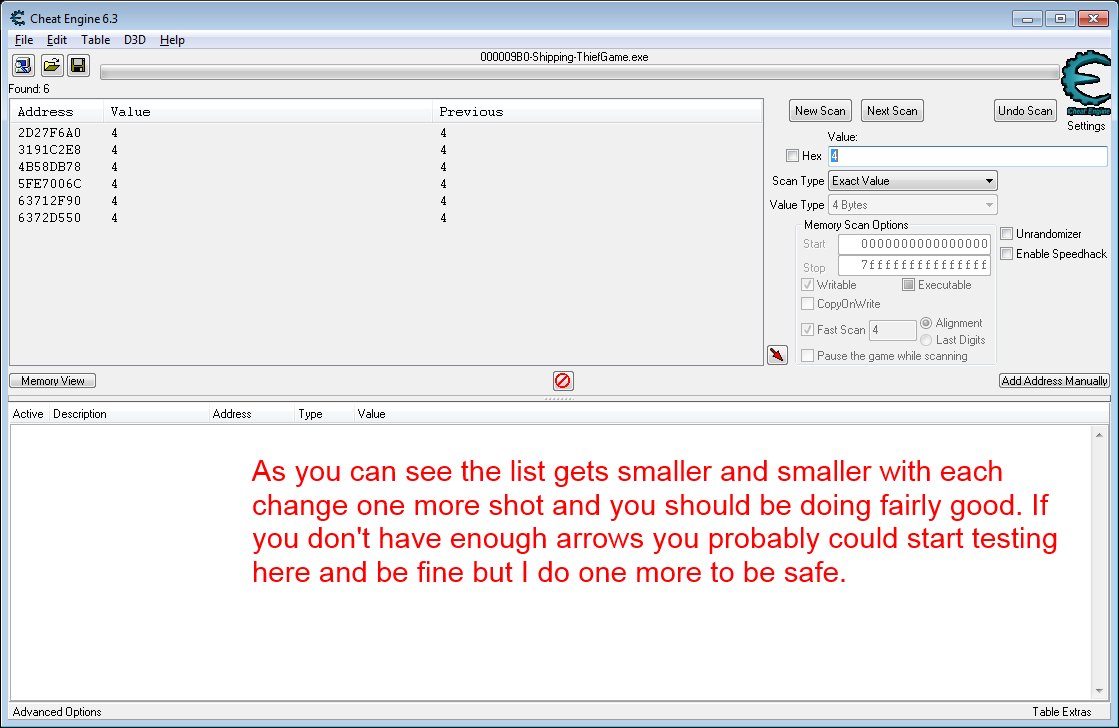This screenshot has width=1119, height=728.
Task: Select the Alignment radio button
Action: [x=926, y=323]
